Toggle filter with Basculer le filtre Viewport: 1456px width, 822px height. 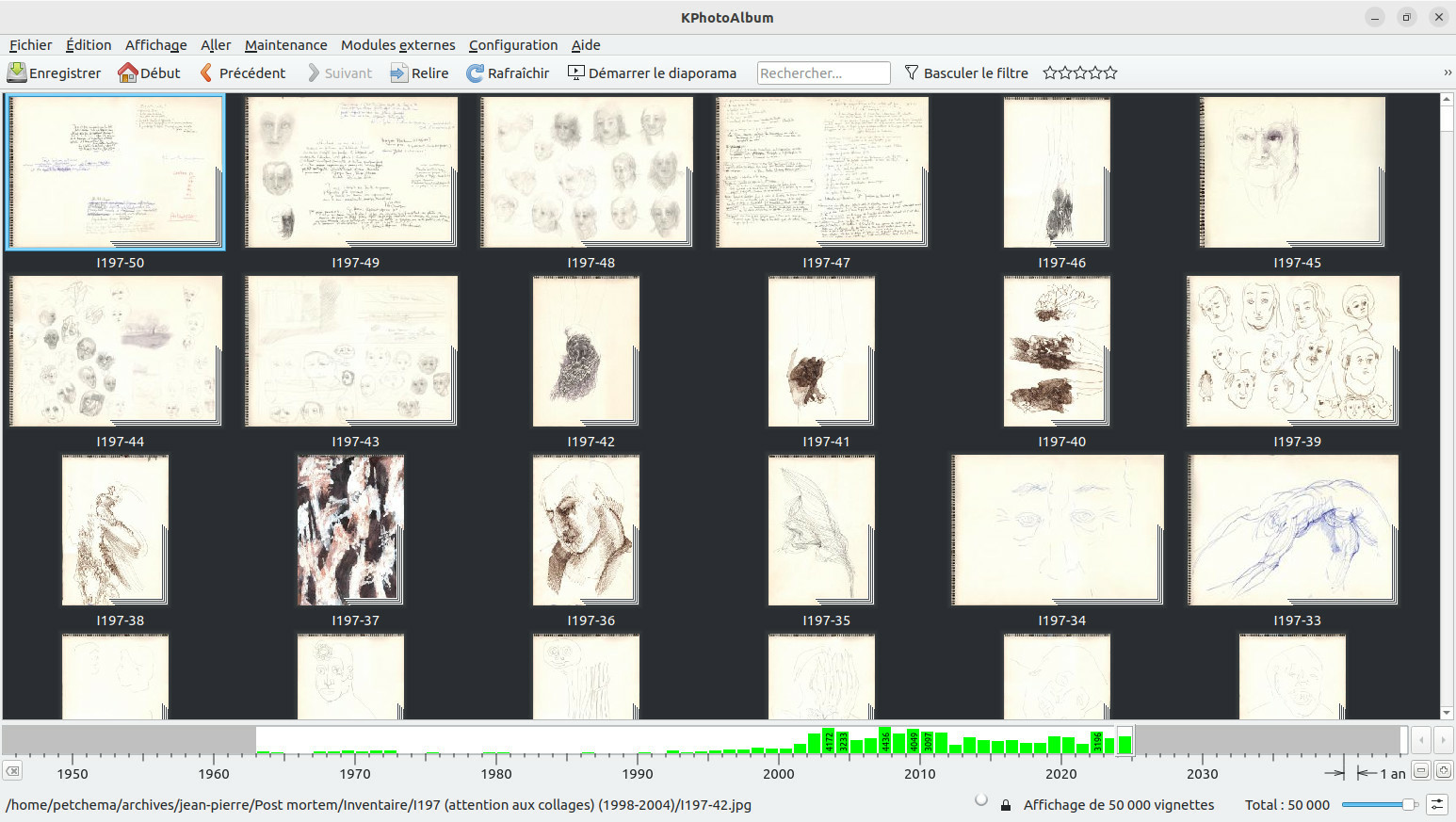point(965,73)
